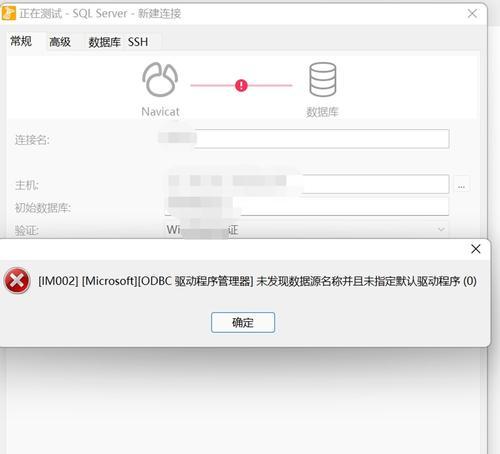Viewport: 500px width, 454px height.
Task: Click the database cylinder icon
Action: [322, 80]
